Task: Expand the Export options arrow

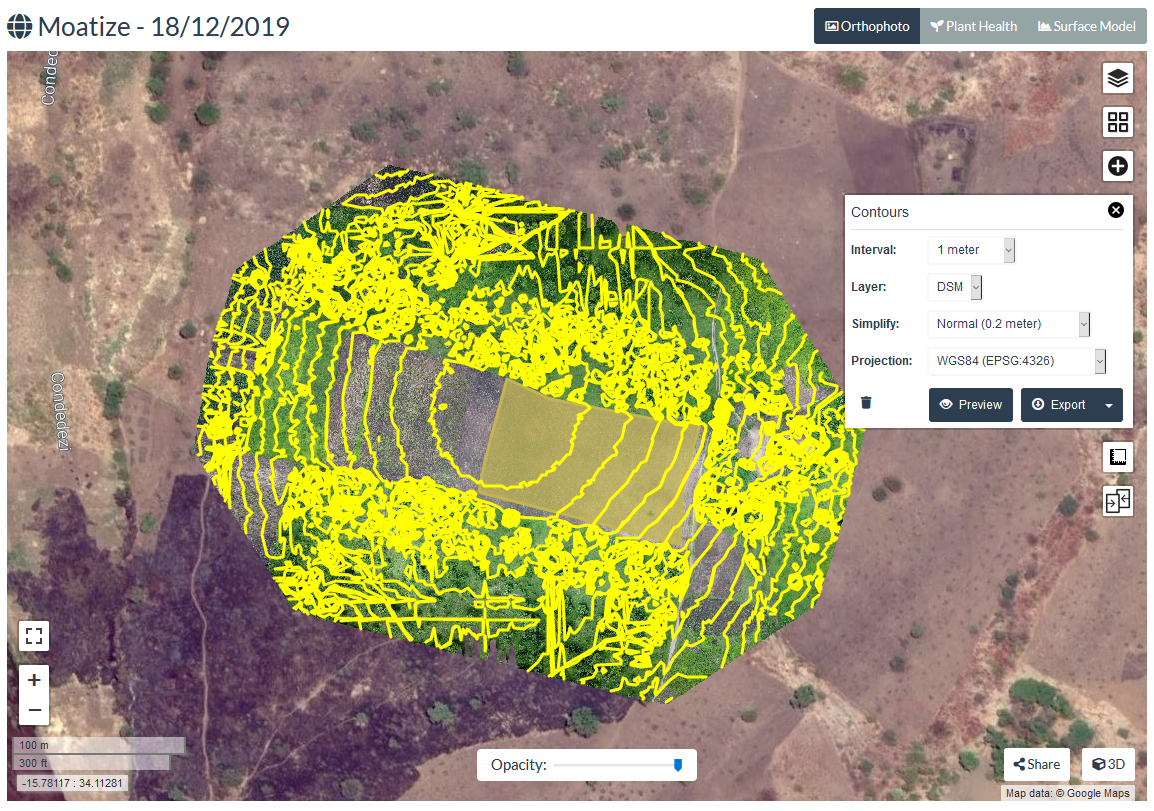Action: pos(1106,404)
